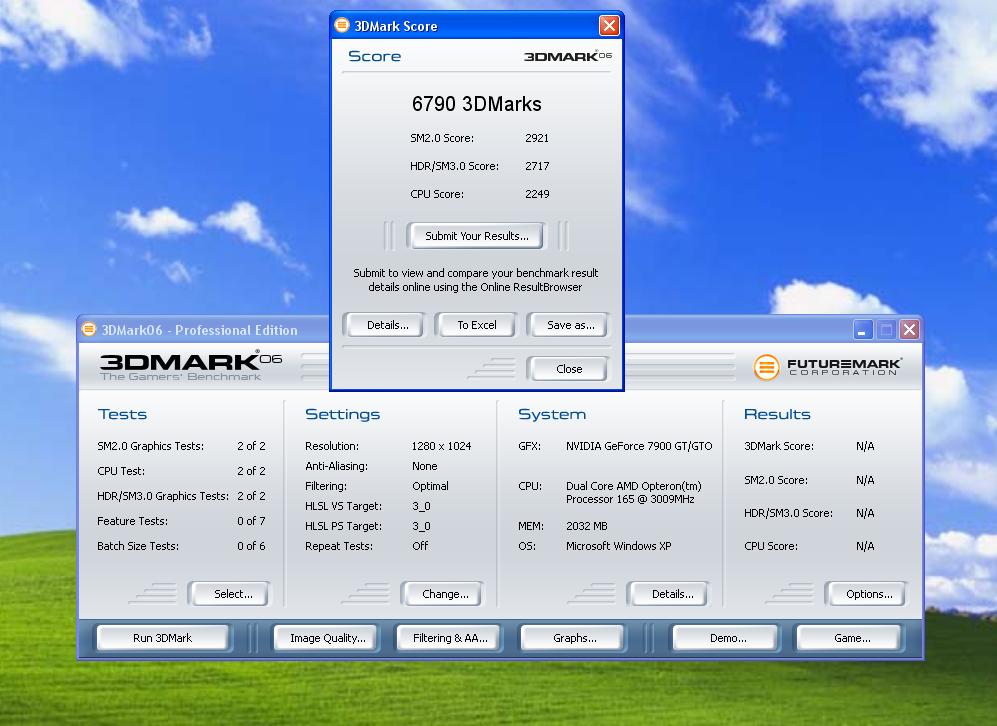Click GFX value NVIDIA GeForce 7900 GT/GTO
Viewport: 997px width, 726px height.
[639, 446]
